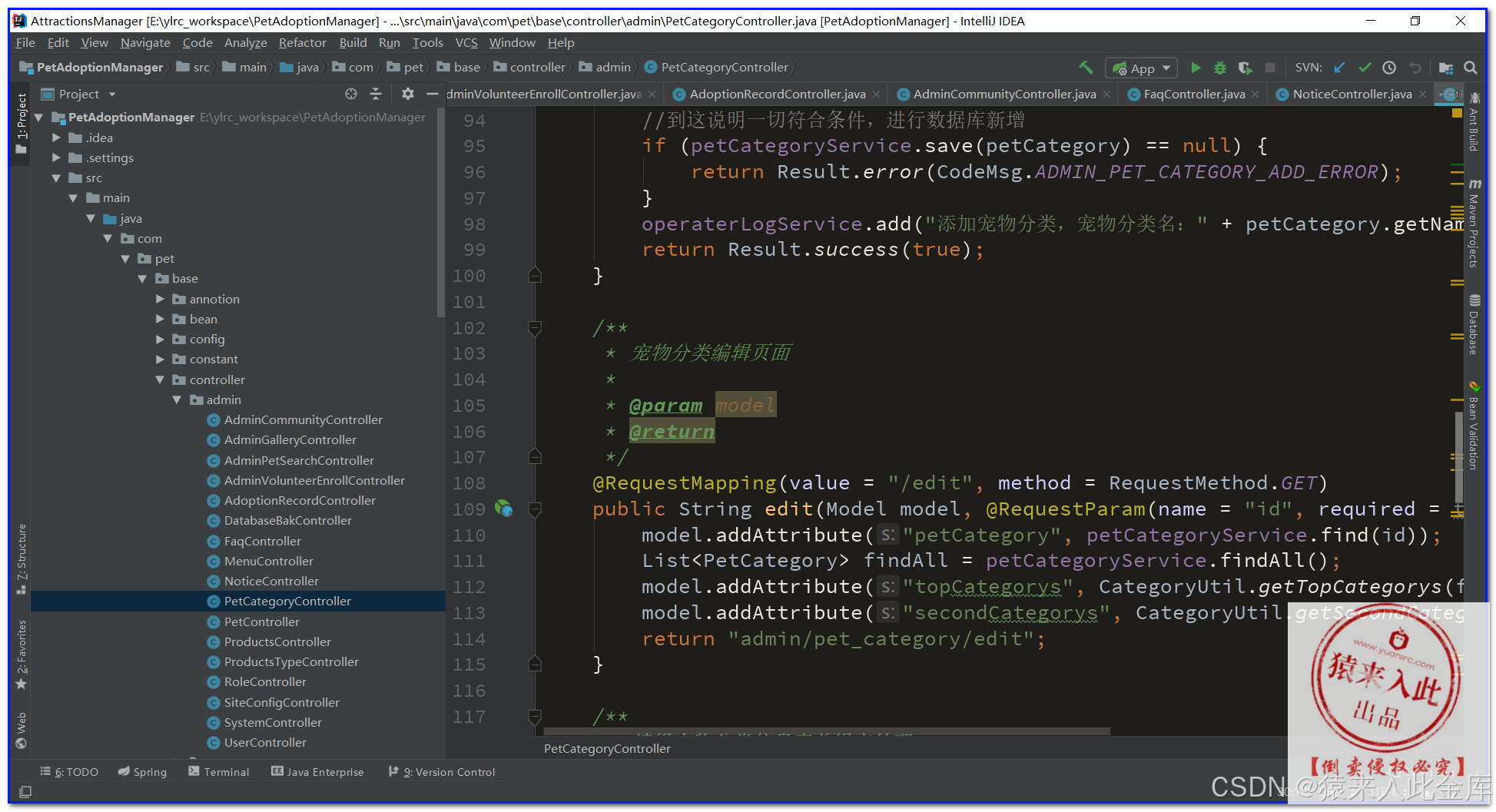Open the Spring tool window
Viewport: 1496px width, 812px height.
tap(142, 772)
